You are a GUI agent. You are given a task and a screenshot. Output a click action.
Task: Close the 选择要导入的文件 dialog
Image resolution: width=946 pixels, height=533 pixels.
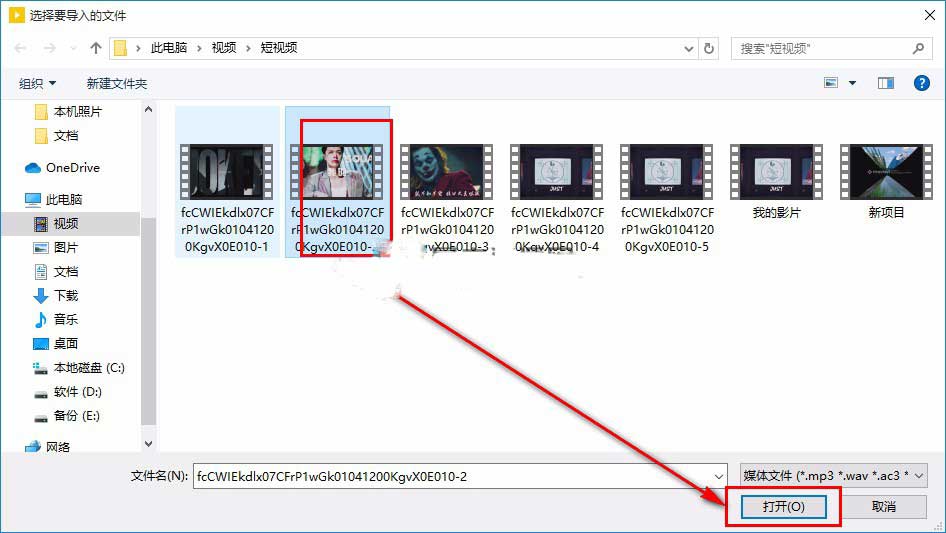[x=930, y=15]
